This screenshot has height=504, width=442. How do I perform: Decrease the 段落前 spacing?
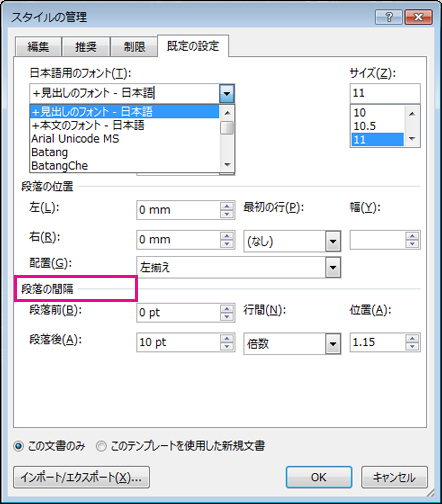(x=227, y=317)
